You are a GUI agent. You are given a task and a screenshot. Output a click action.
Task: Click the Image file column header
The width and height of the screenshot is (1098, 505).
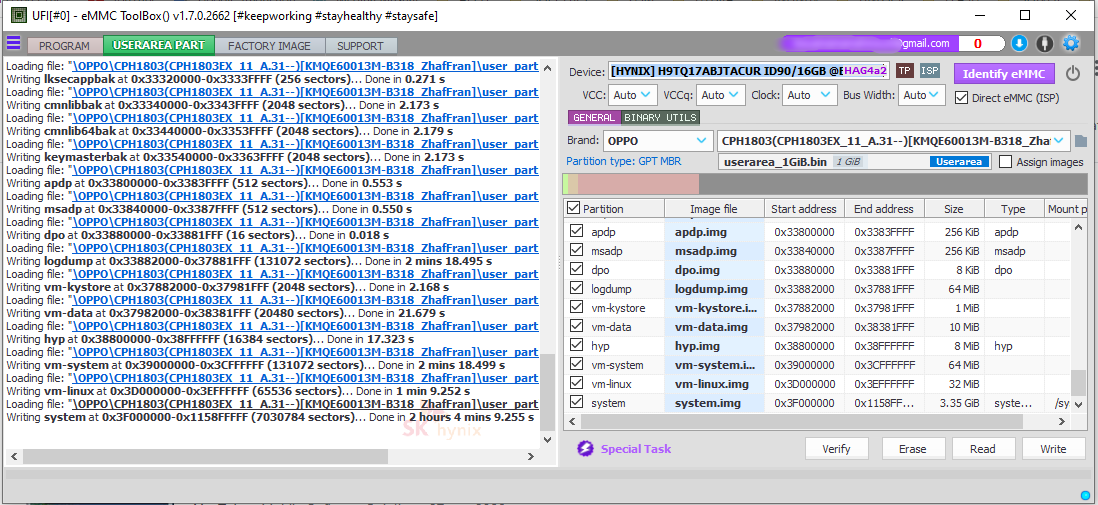click(x=714, y=209)
